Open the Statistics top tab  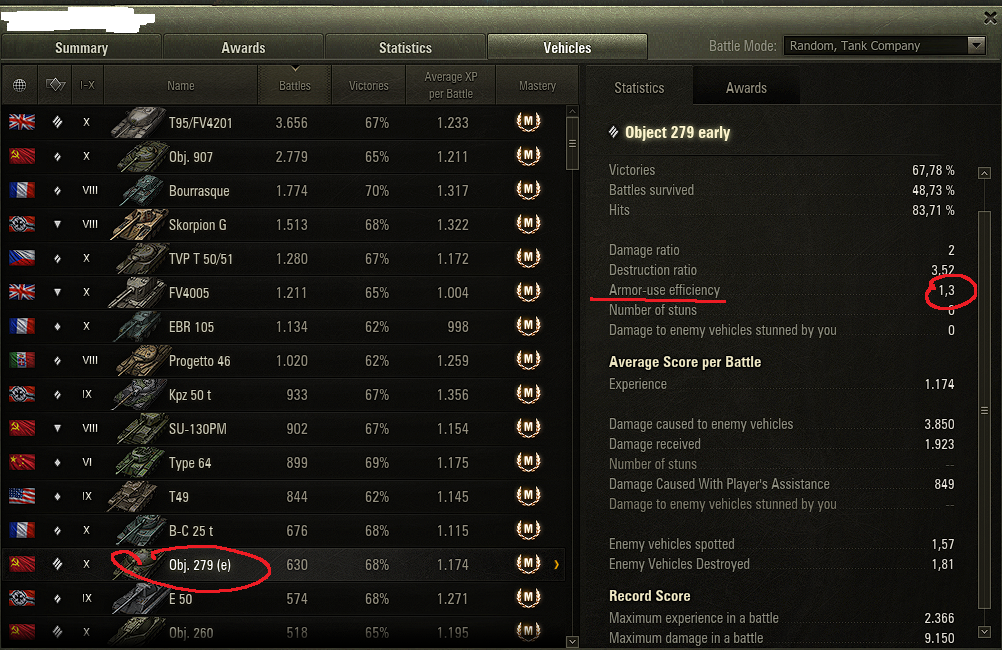tap(405, 48)
